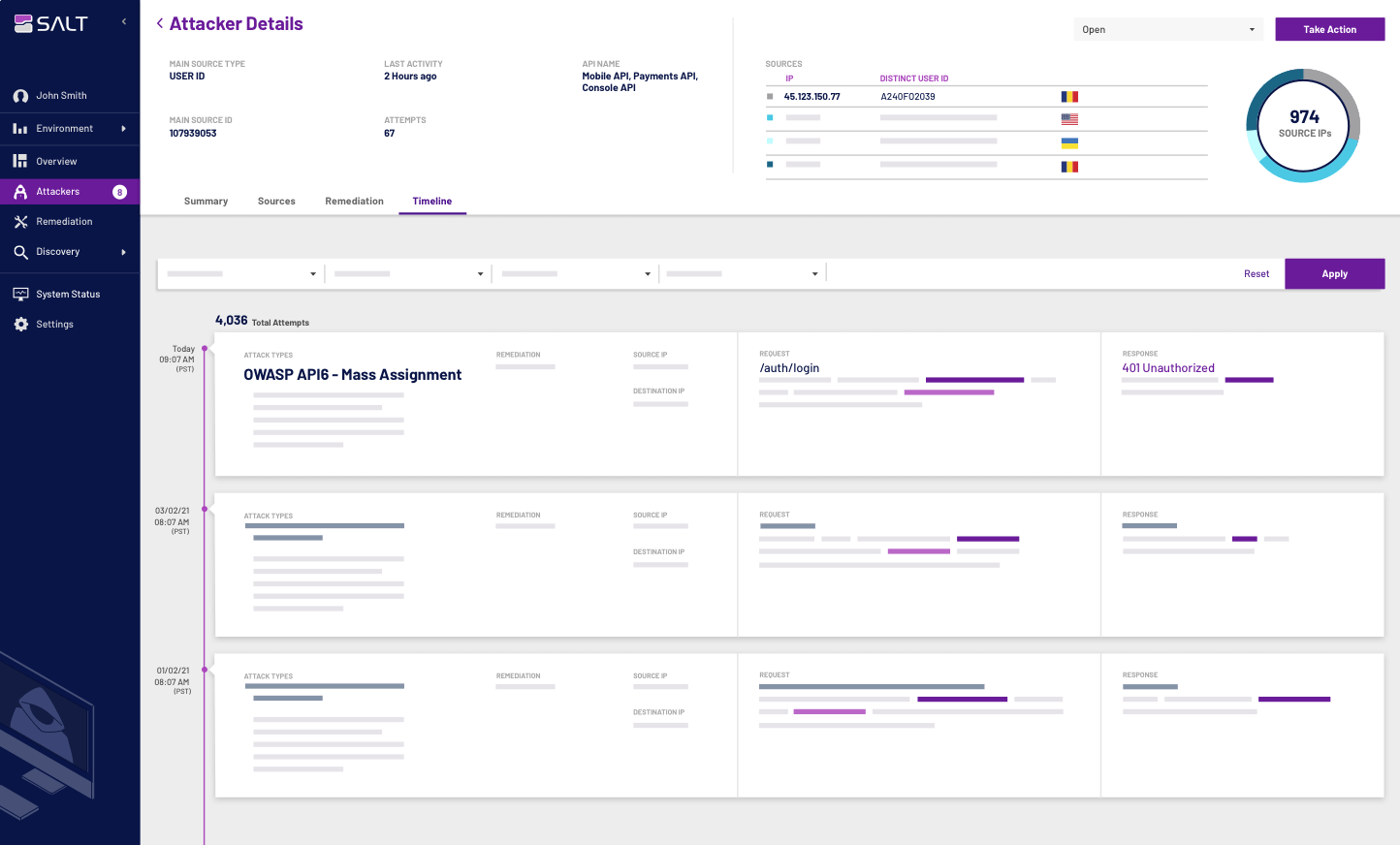
Task: Click the /auth/login request path
Action: 789,368
